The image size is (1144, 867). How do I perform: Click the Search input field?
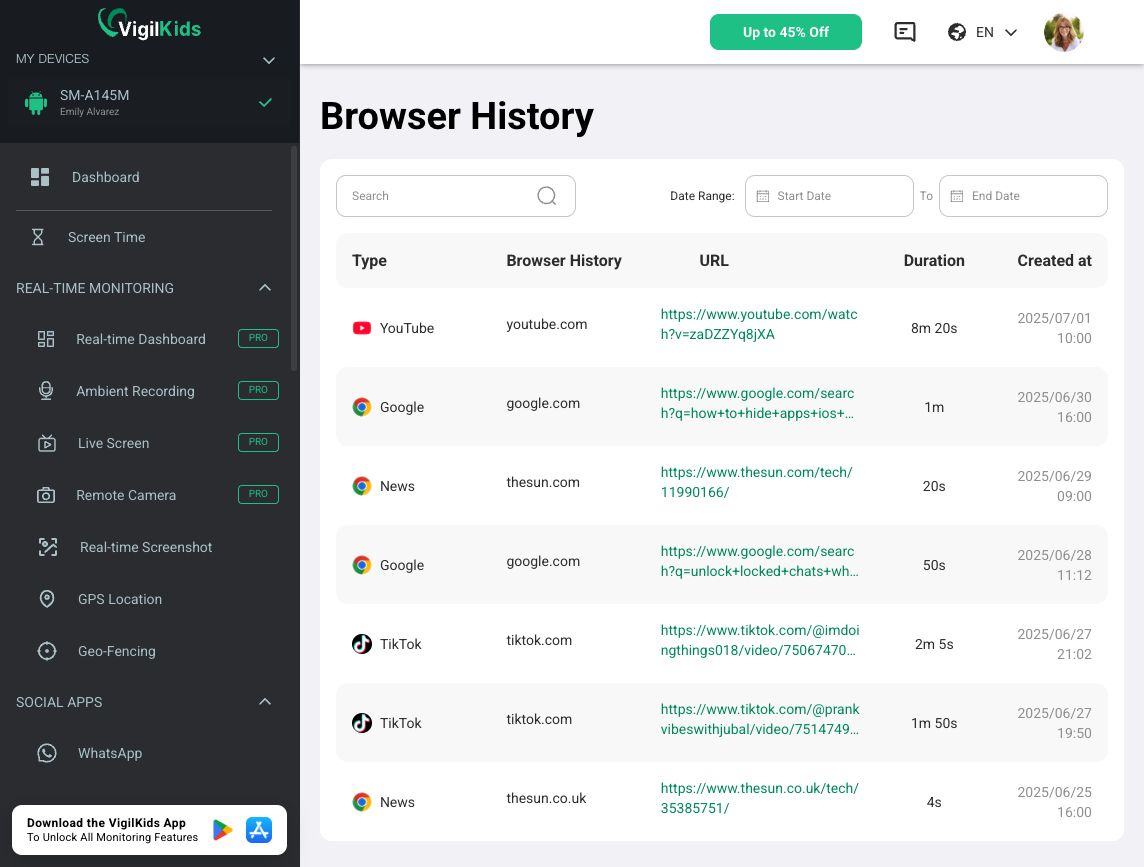[x=455, y=196]
